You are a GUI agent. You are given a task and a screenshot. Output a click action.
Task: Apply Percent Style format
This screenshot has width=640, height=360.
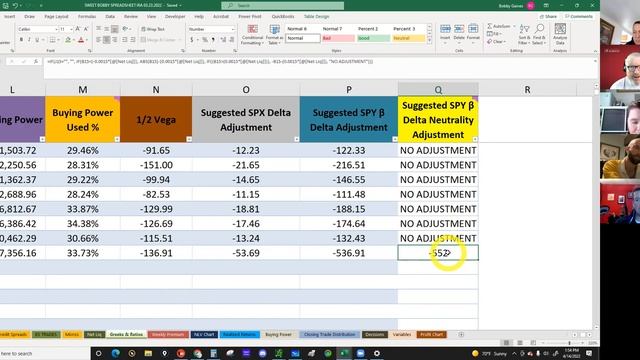pyautogui.click(x=205, y=40)
